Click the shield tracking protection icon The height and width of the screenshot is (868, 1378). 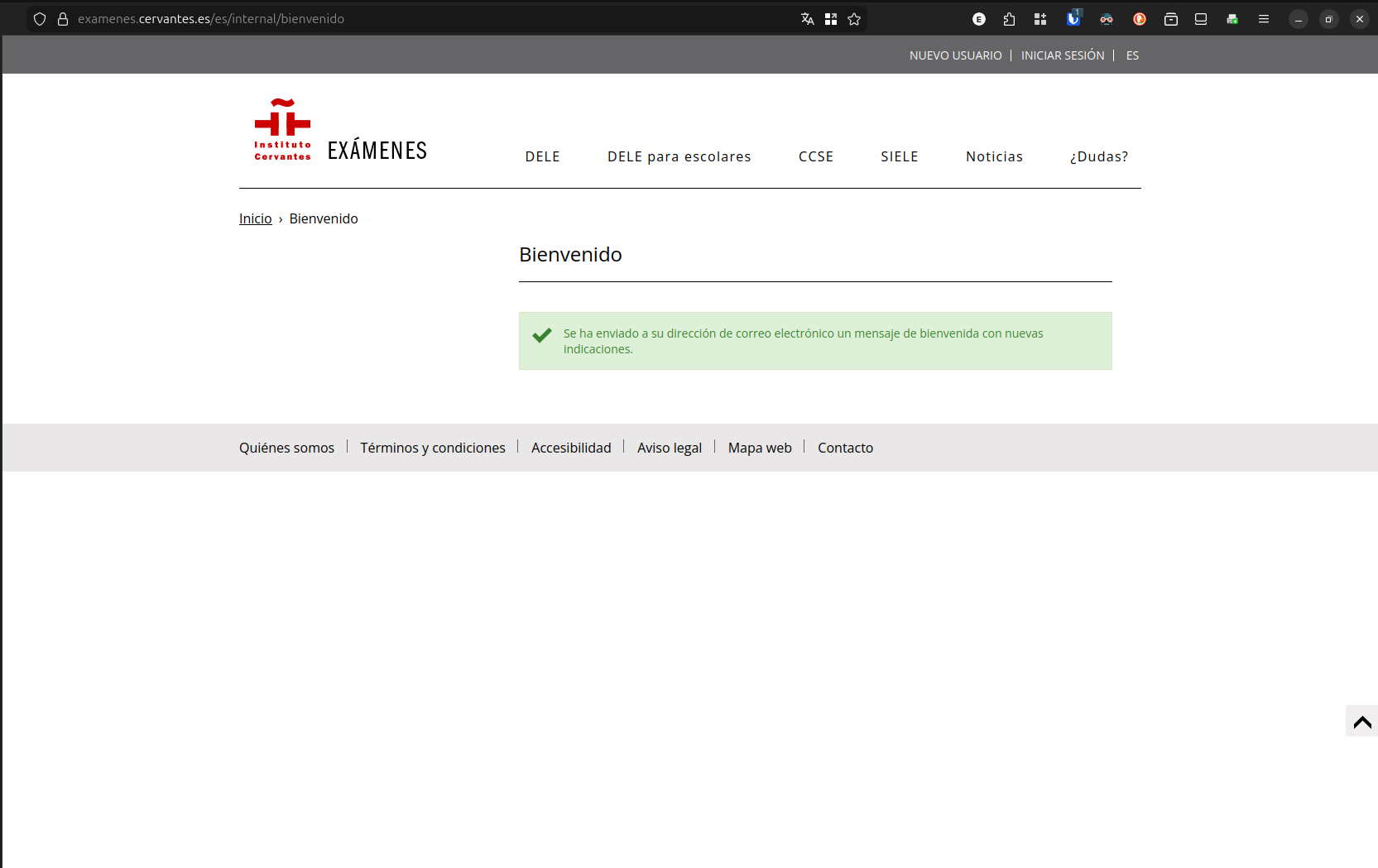click(x=40, y=19)
